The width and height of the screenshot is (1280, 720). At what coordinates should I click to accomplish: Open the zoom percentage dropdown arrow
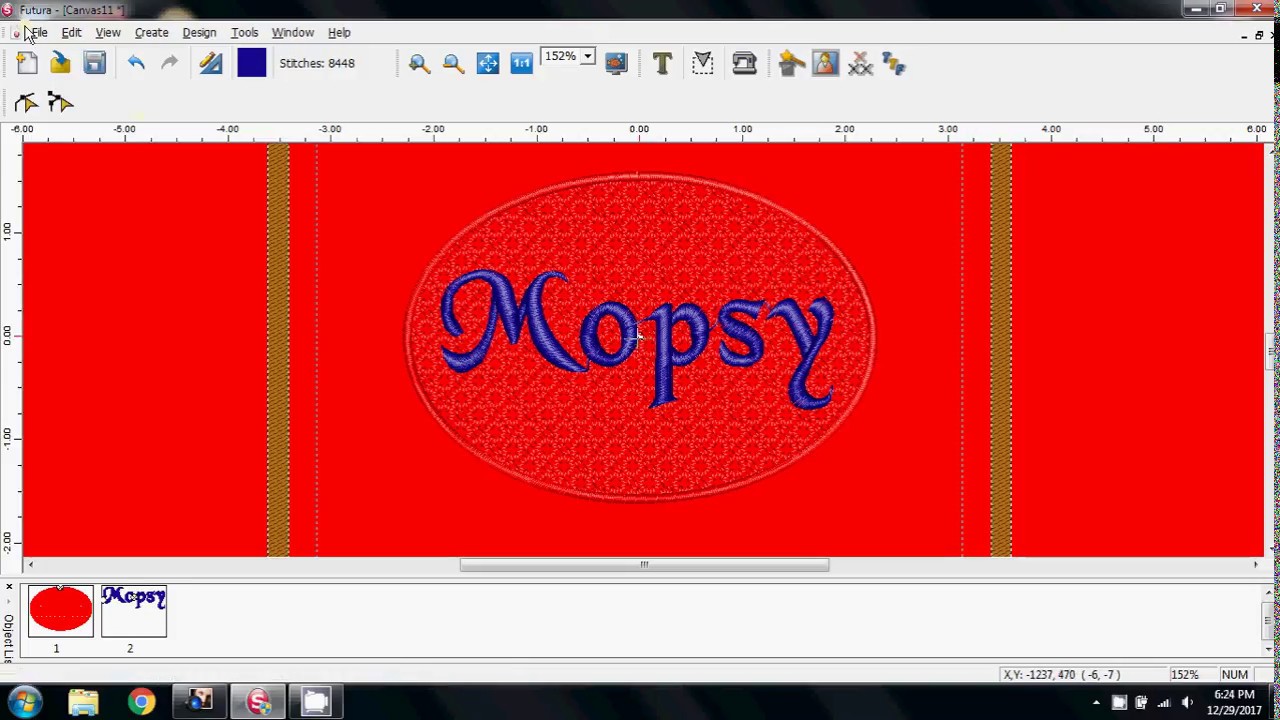(588, 57)
